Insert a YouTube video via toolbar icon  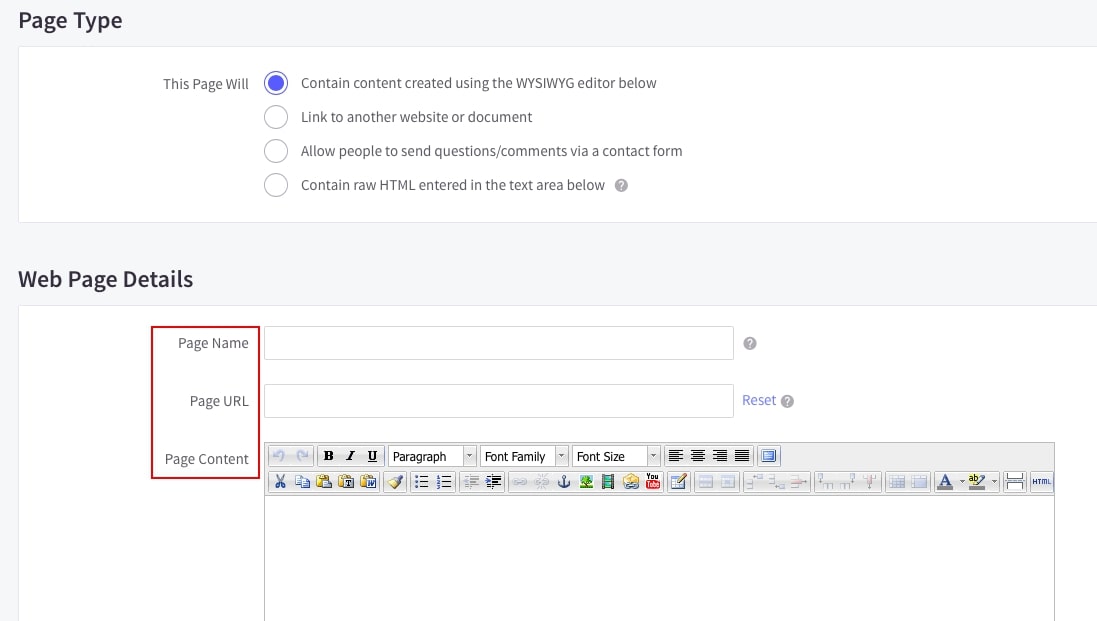653,482
